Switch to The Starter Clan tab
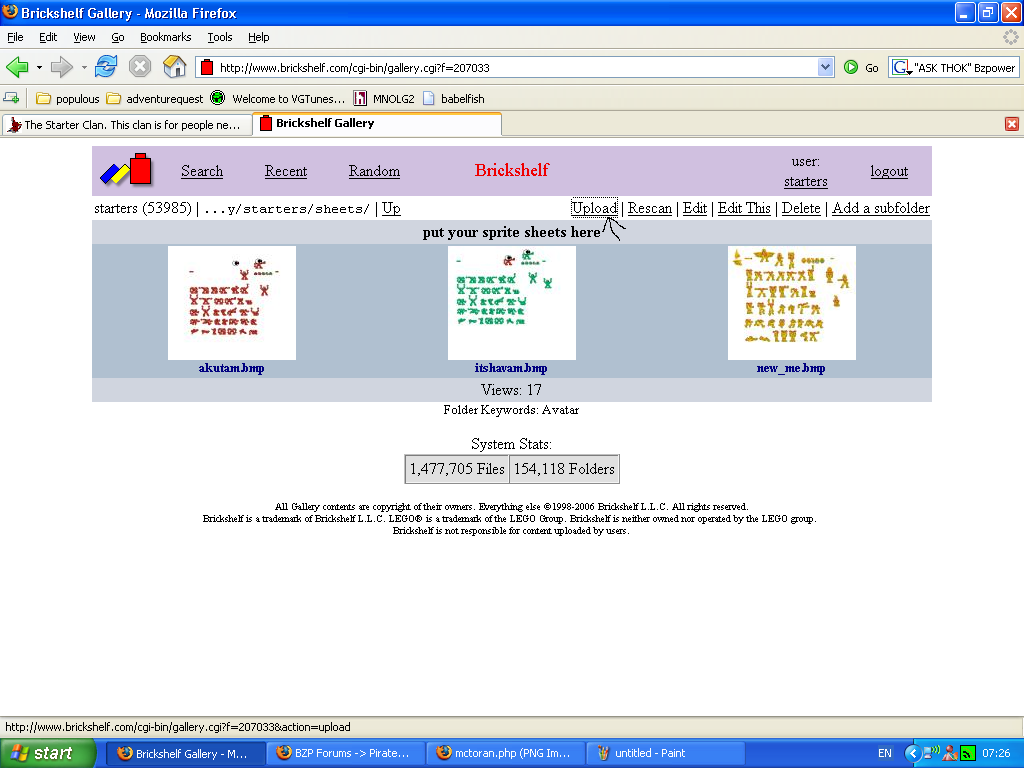 (x=127, y=124)
